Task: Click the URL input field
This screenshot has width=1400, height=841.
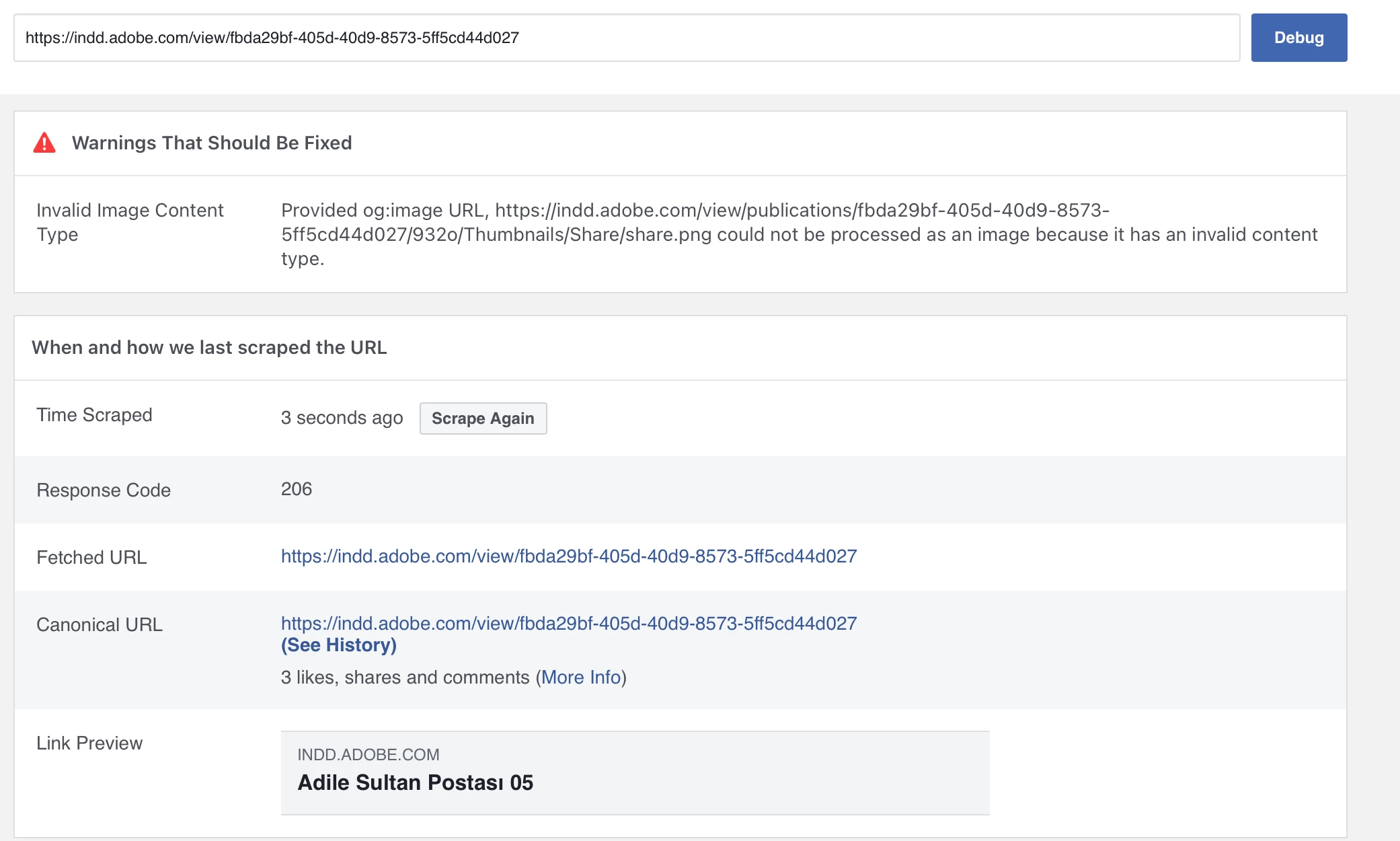Action: point(625,38)
